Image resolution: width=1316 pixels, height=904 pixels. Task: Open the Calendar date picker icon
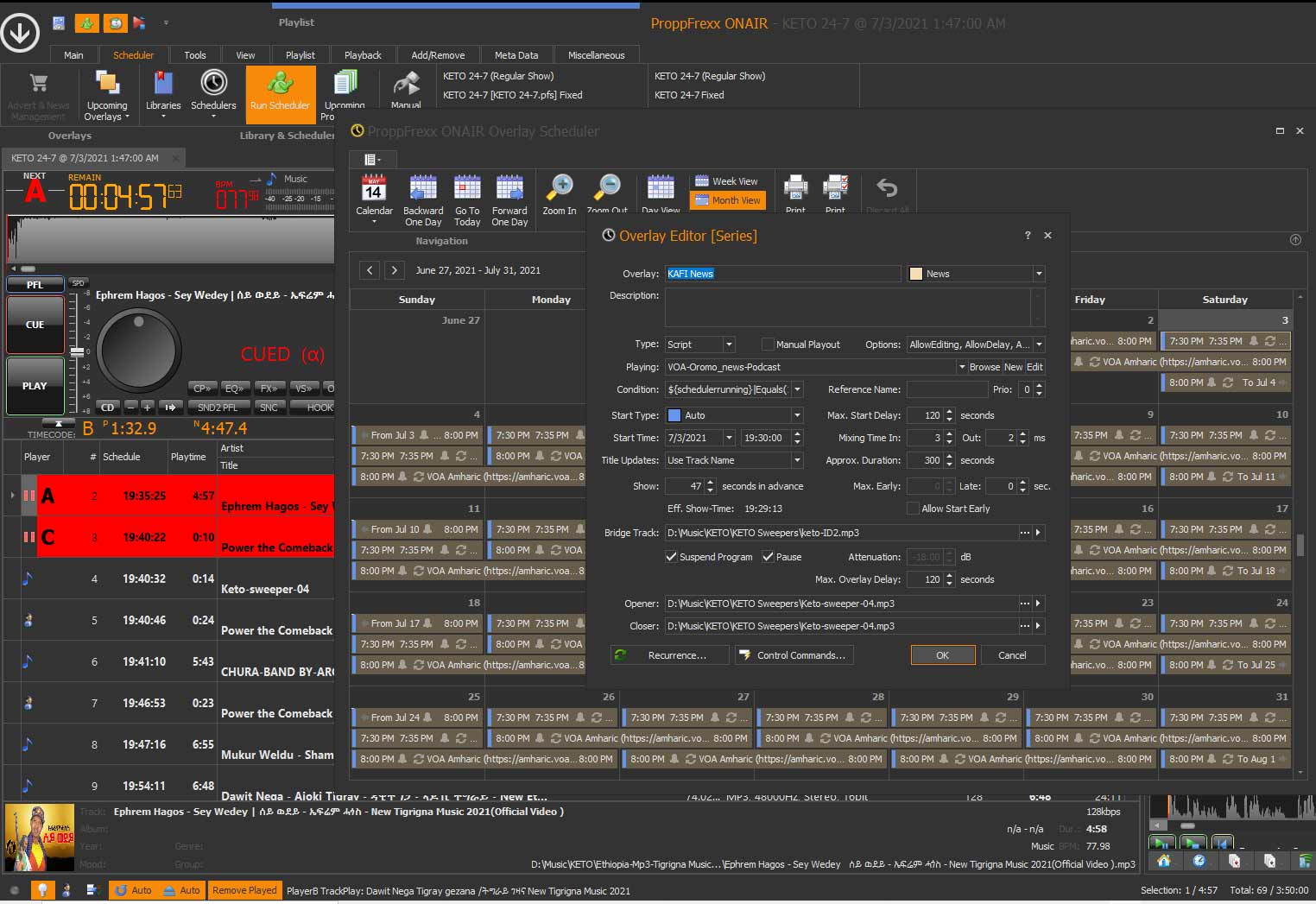(374, 199)
